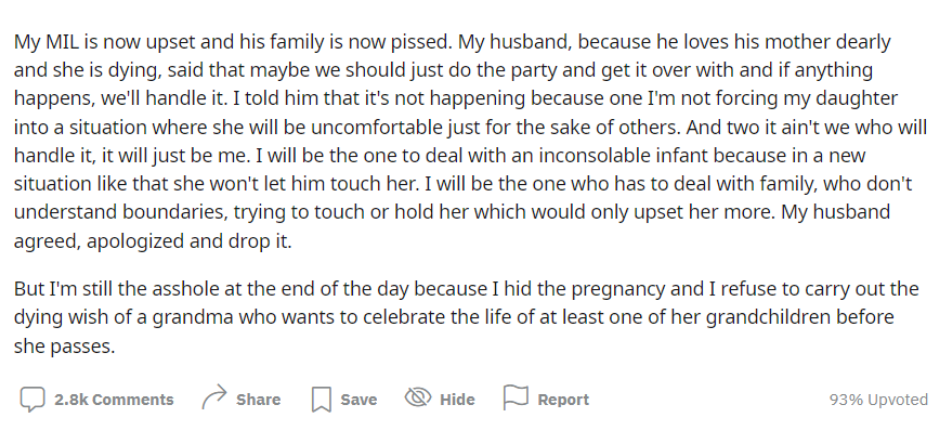940x436 pixels.
Task: Hide the post using the crossed-eye icon
Action: [x=418, y=397]
